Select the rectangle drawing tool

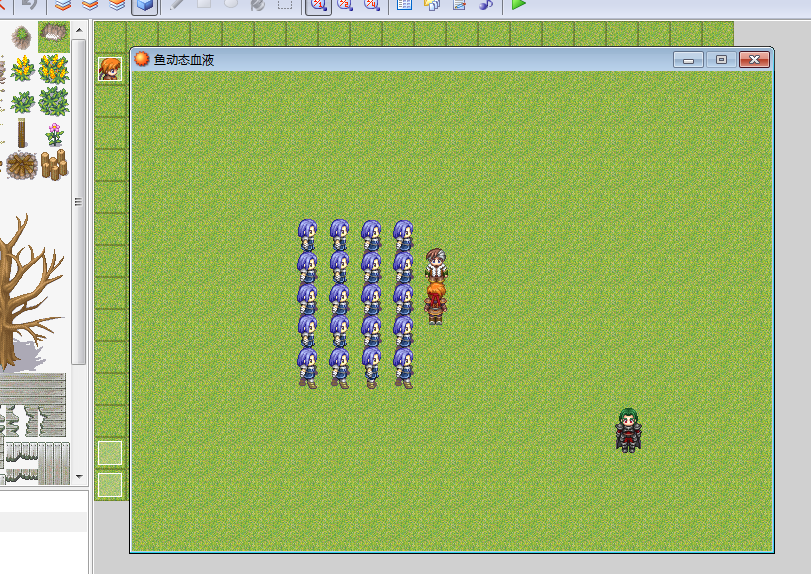[204, 4]
